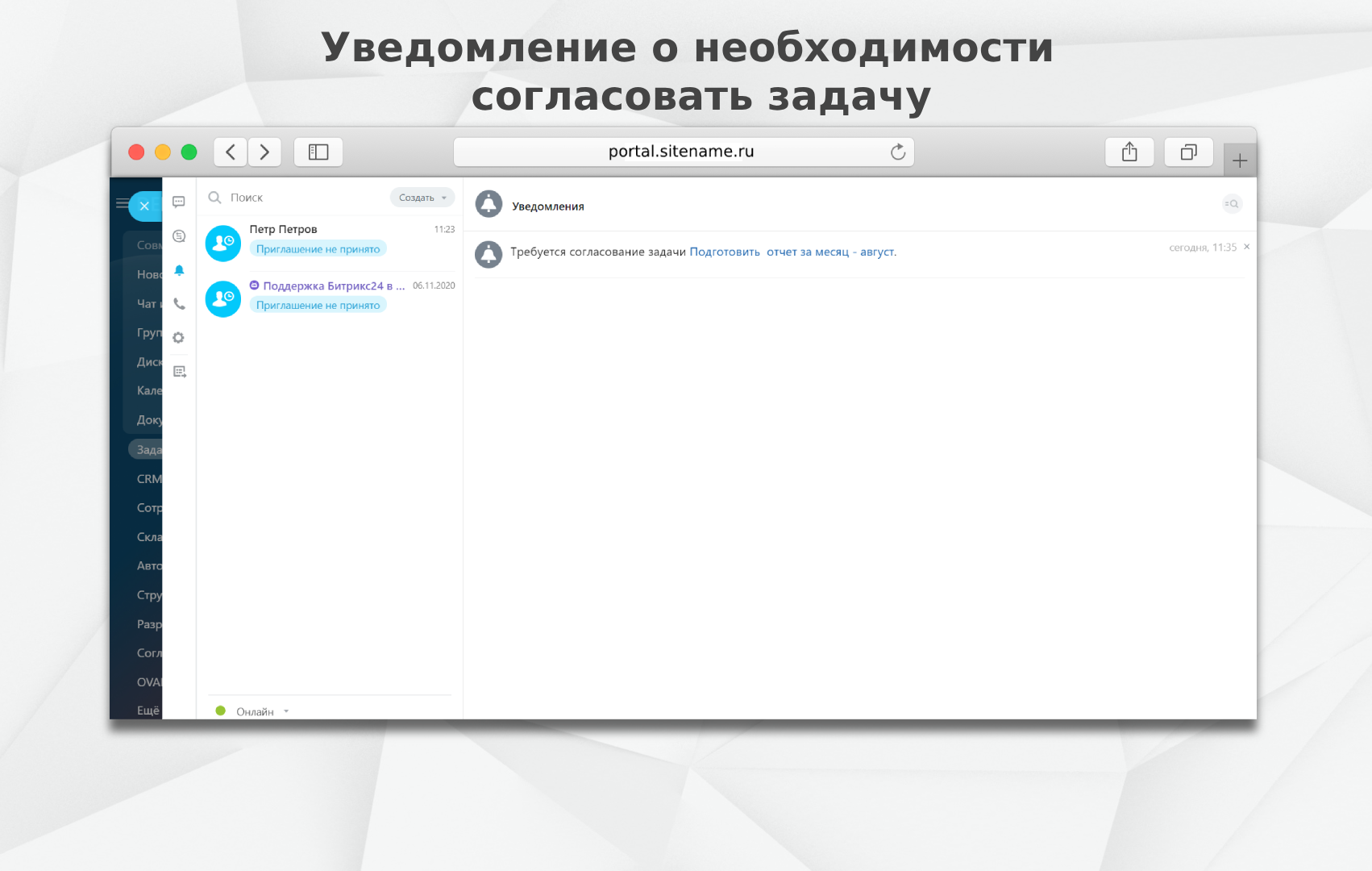Screen dimensions: 1372x871
Task: Reload the page in the address bar
Action: [x=898, y=152]
